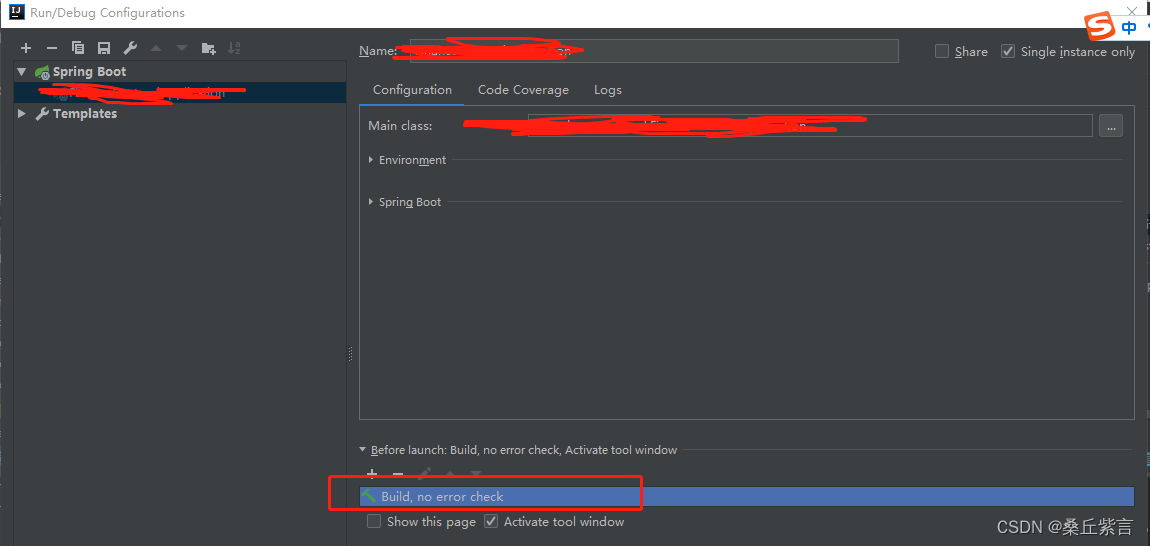
Task: Toggle Chinese input mode indicator
Action: coord(1129,28)
